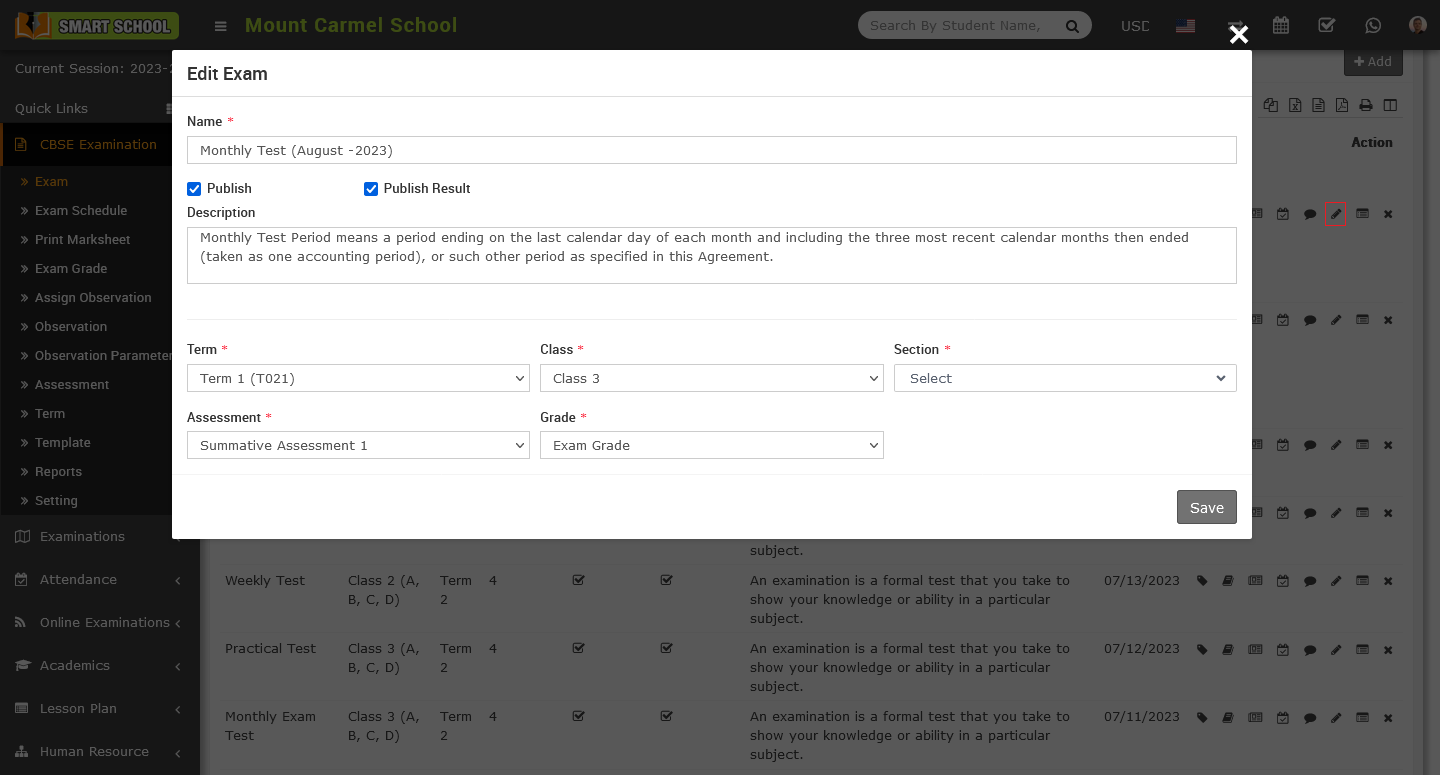
Task: Click the Name input field
Action: pos(711,150)
